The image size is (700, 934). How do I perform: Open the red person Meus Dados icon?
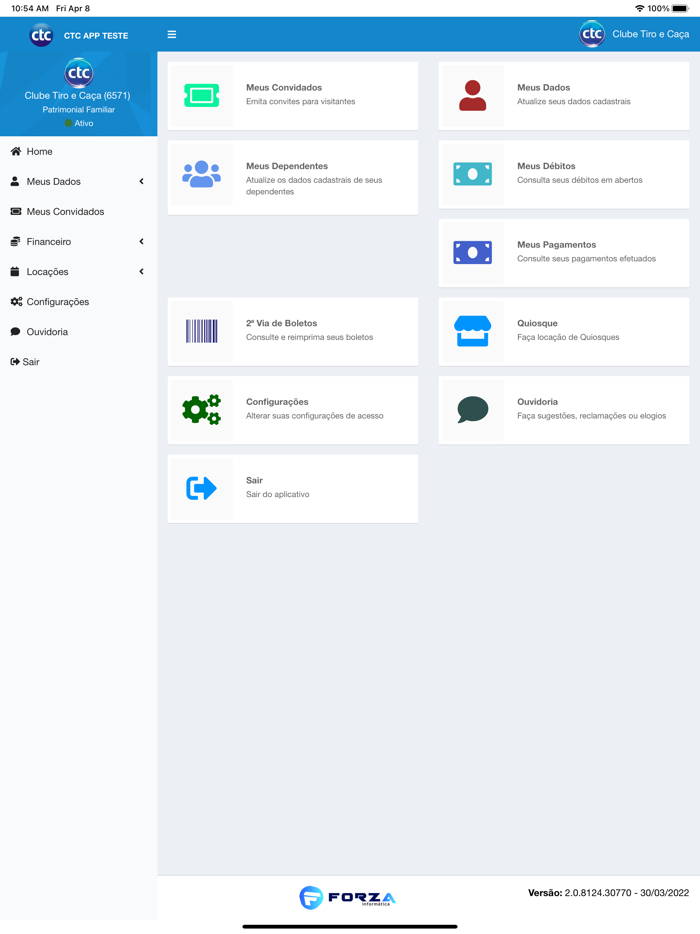tap(472, 95)
